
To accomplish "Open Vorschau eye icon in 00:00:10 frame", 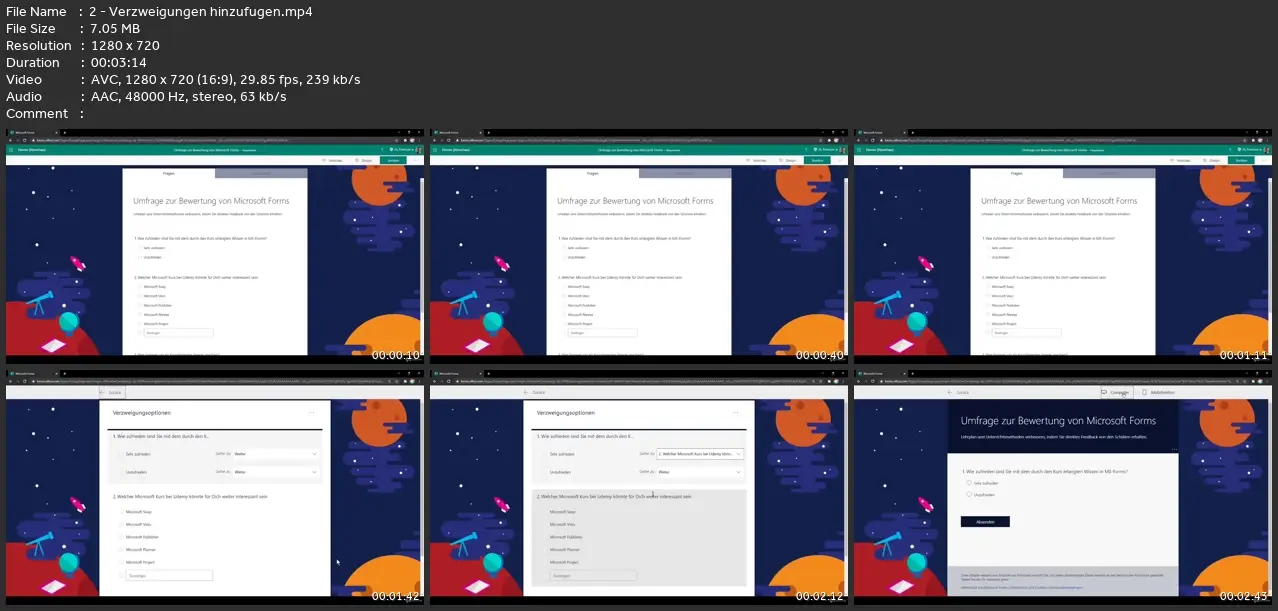I will pos(324,160).
